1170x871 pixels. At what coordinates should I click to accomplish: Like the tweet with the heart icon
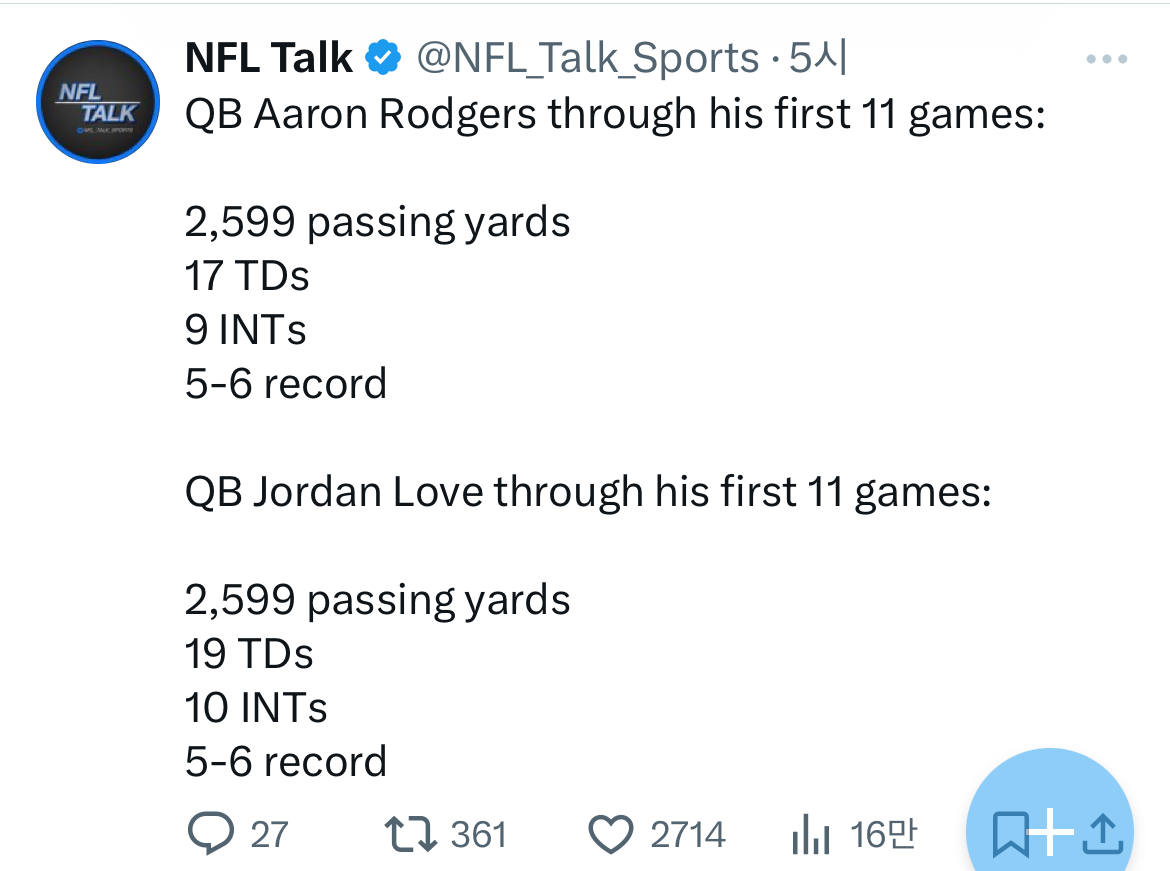[x=612, y=834]
